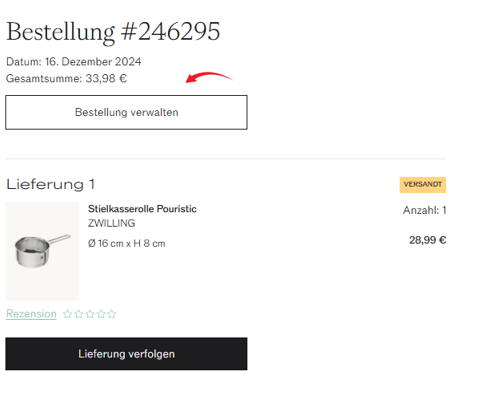Click the red arrow annotation
This screenshot has height=398, width=490.
point(209,77)
